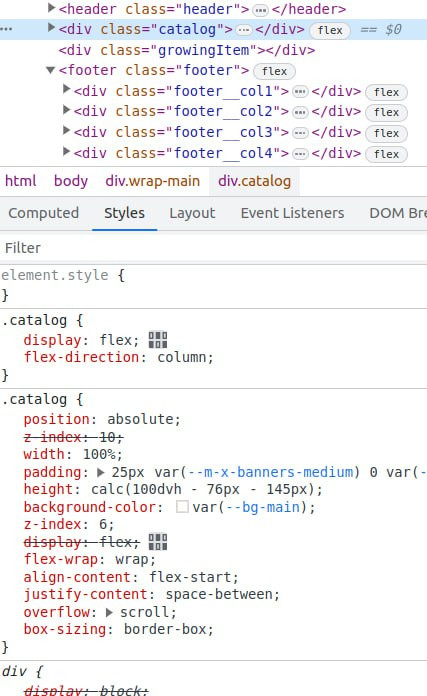427x696 pixels.
Task: Edit box-sizing border-box value
Action: click(165, 629)
